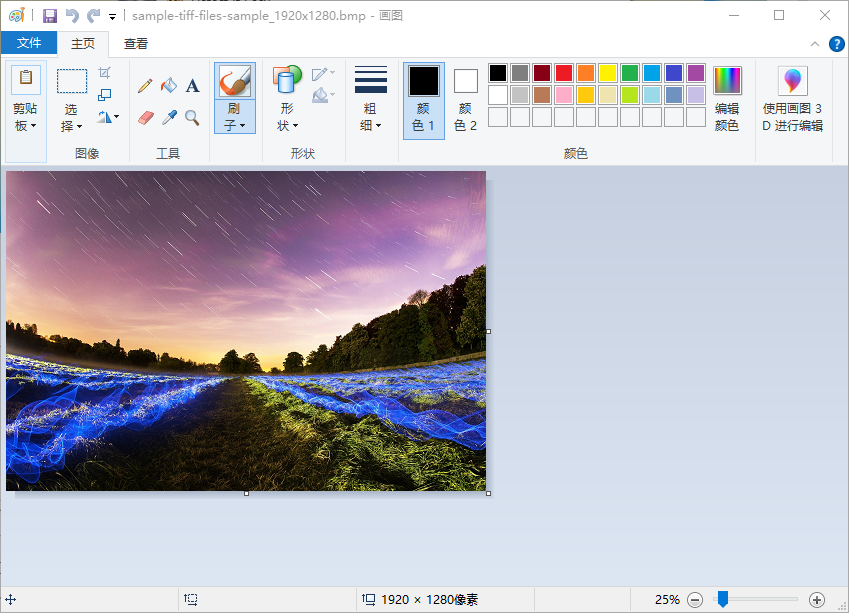Select the Magnifier tool

192,117
